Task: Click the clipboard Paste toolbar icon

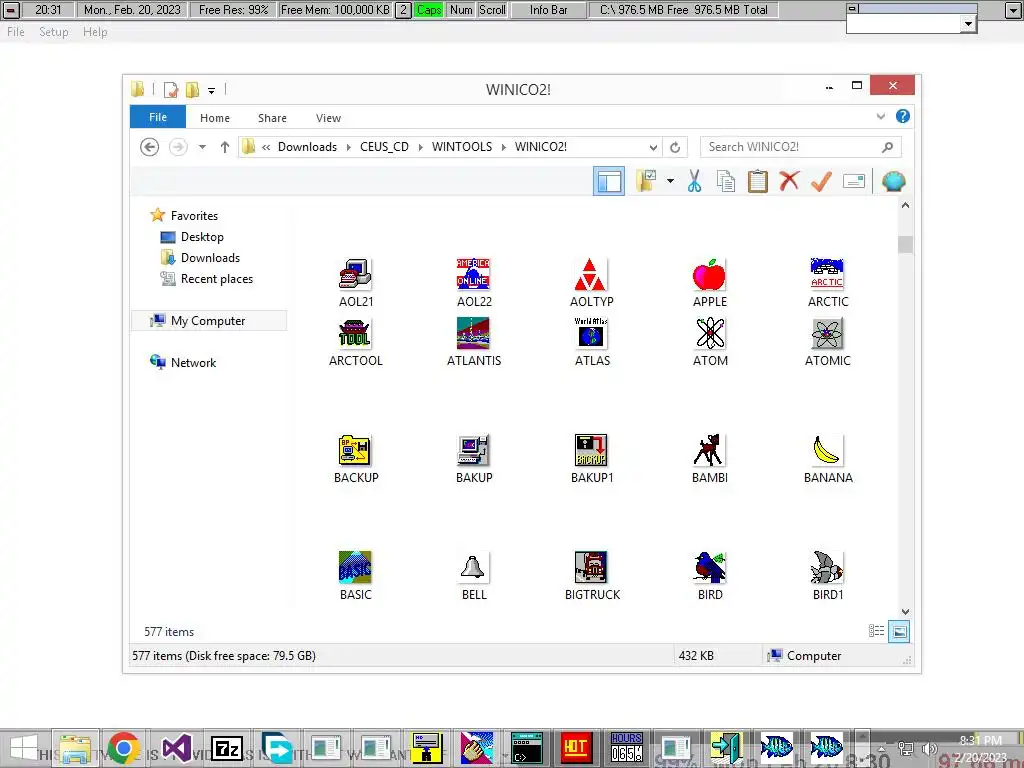Action: (758, 181)
